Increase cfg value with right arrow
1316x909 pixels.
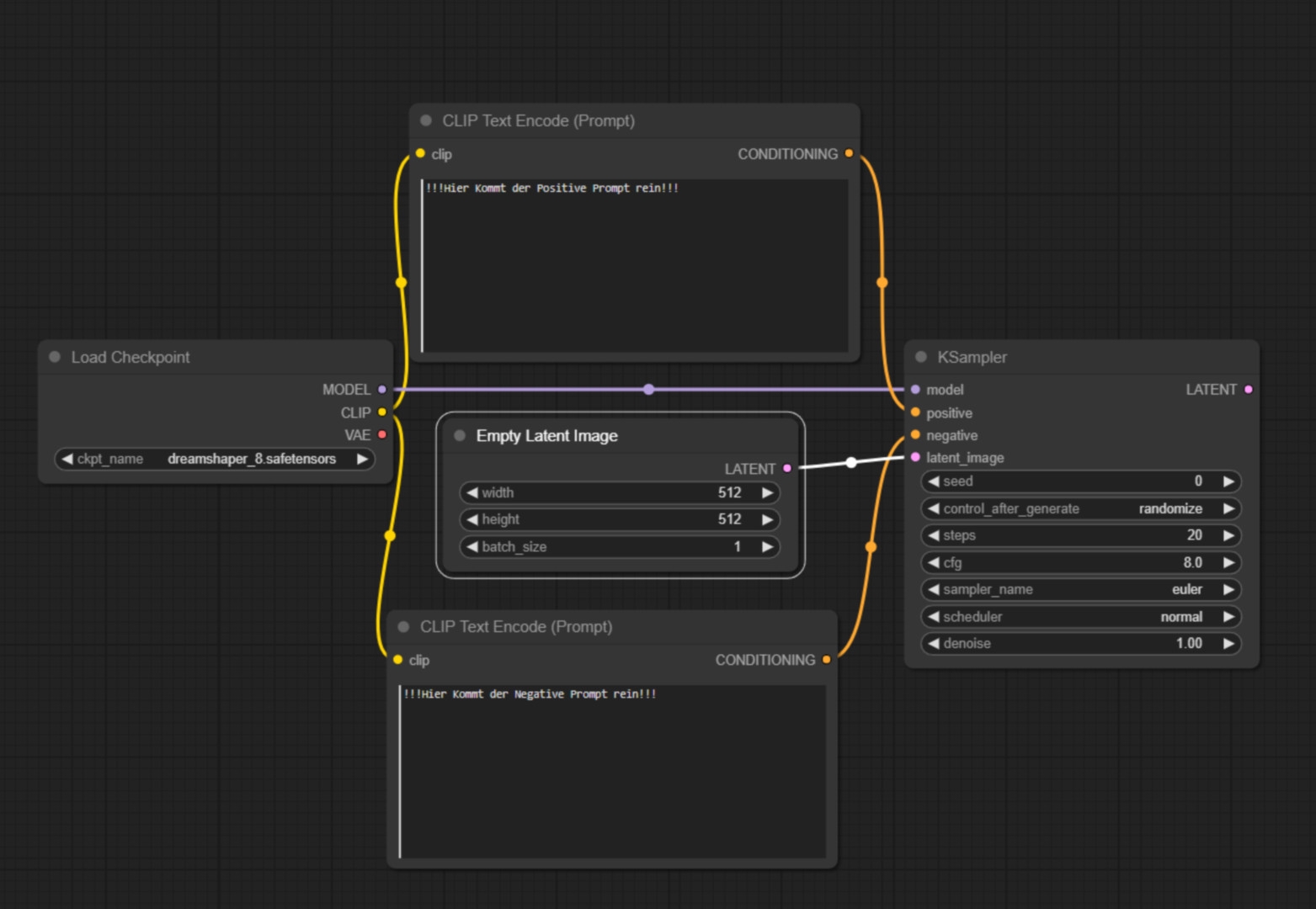1228,562
